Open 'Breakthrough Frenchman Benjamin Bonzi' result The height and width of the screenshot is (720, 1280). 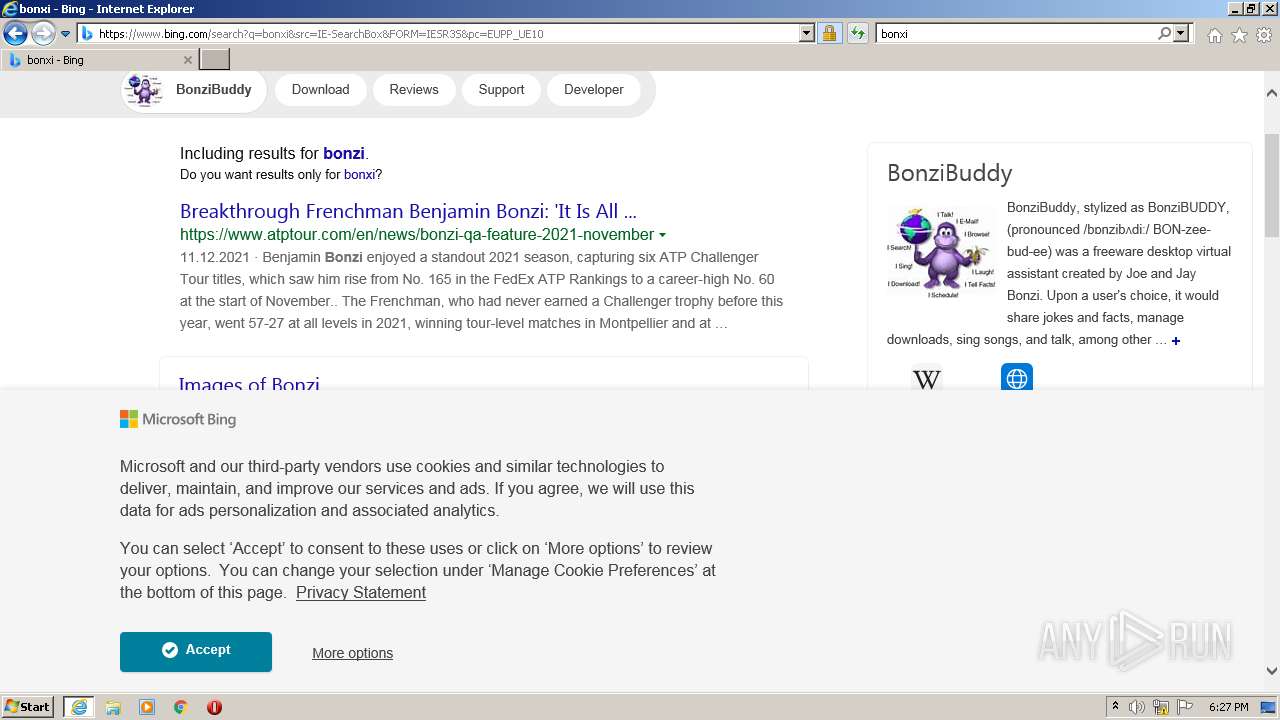408,212
